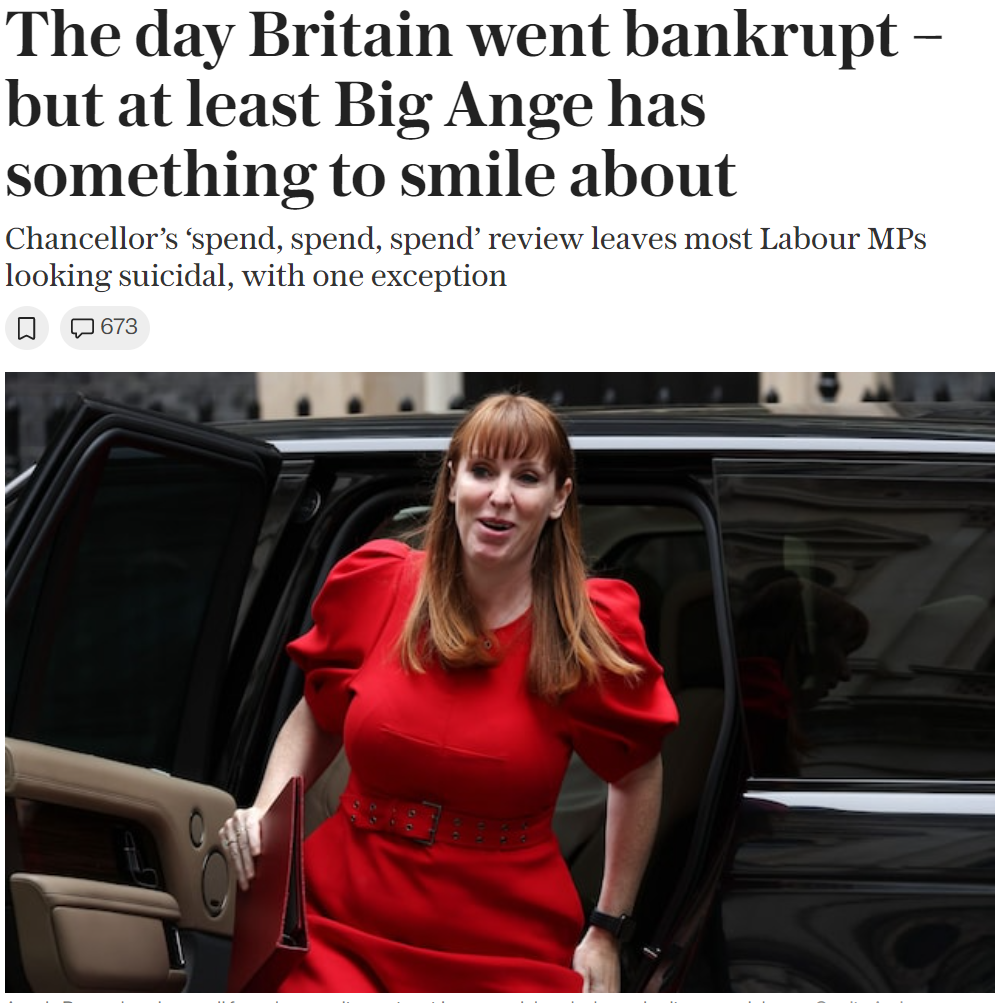This screenshot has width=1001, height=1003.
Task: Click the subheading text 'looking suicidal, with one exception'
Action: pos(256,276)
